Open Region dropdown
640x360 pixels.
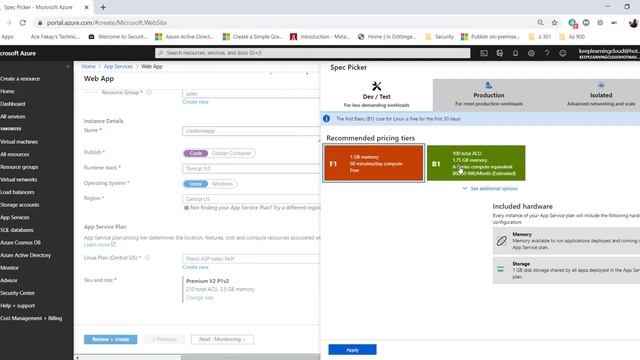pos(251,199)
